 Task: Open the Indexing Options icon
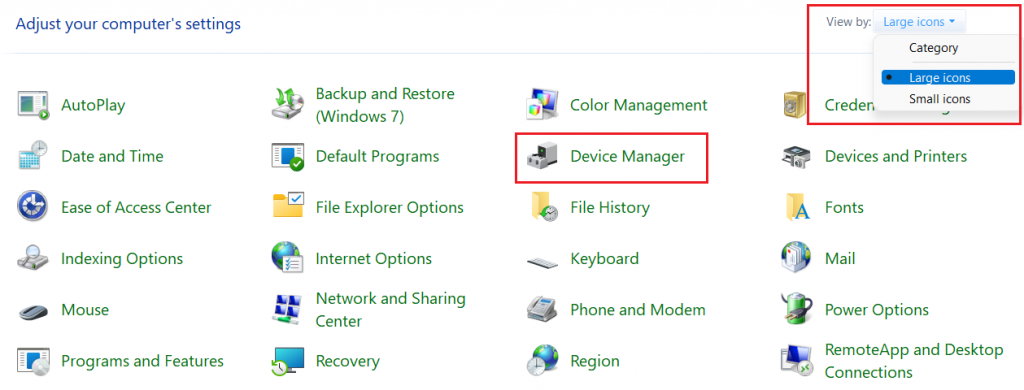click(x=33, y=259)
